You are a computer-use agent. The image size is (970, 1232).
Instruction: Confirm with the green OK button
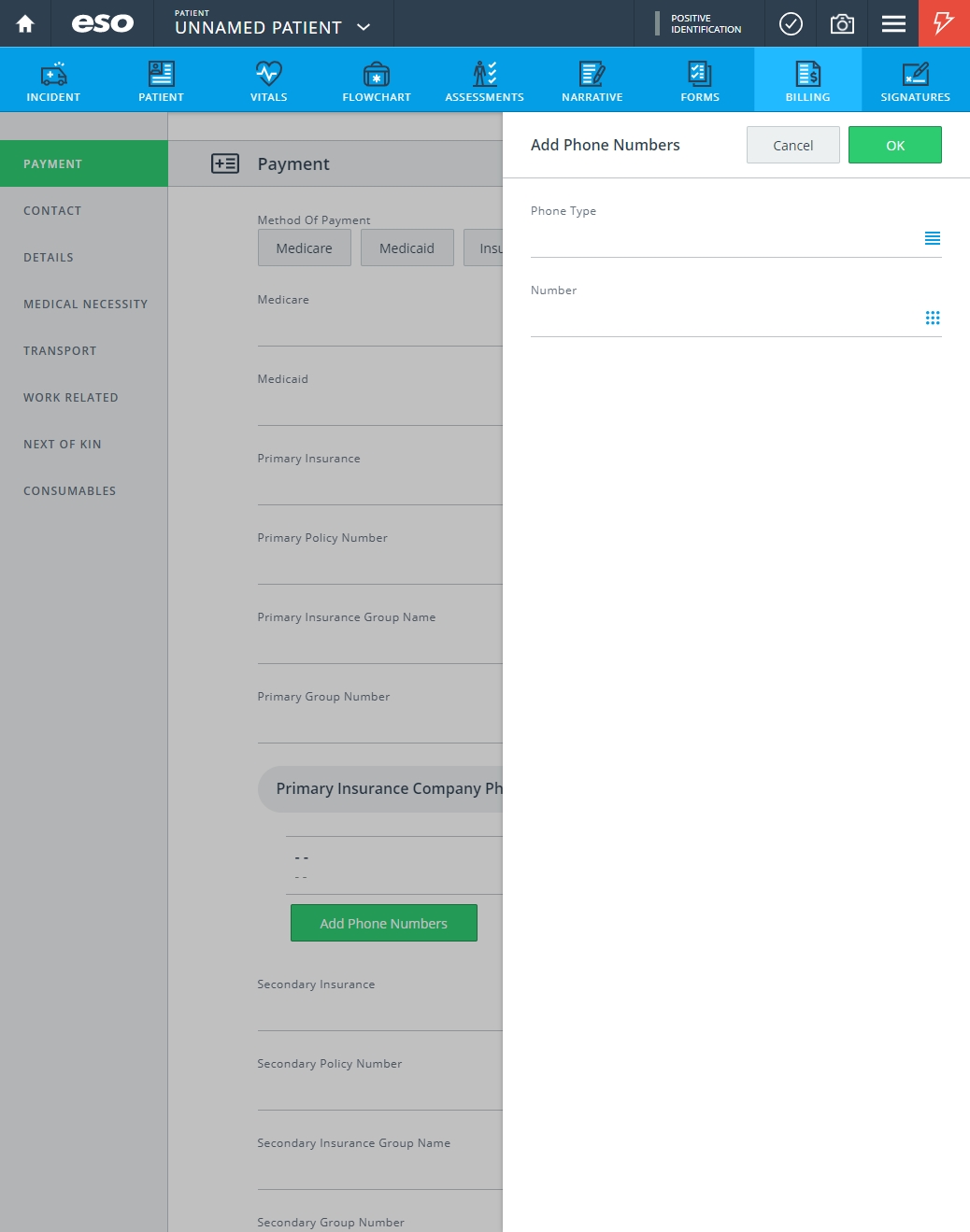pos(895,145)
